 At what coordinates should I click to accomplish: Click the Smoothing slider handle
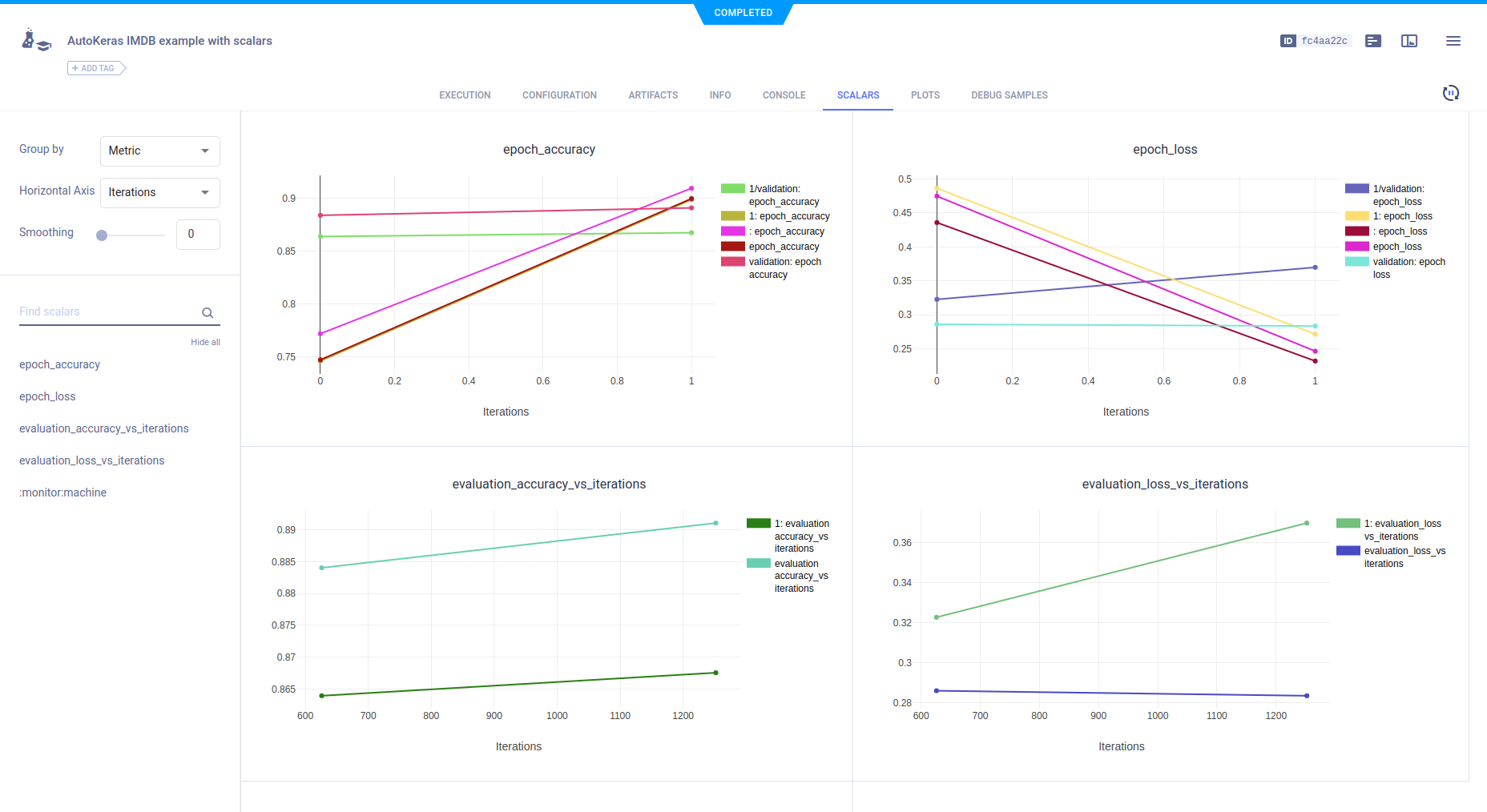pyautogui.click(x=102, y=235)
